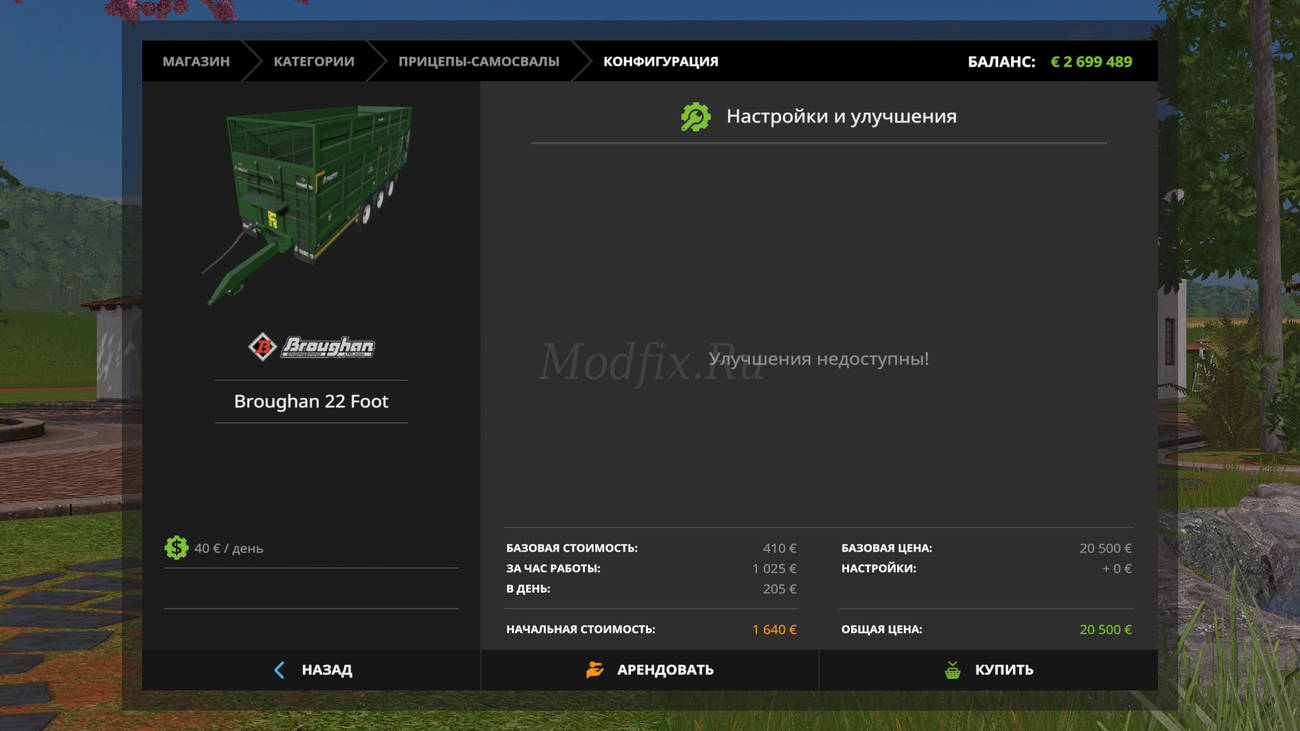Click the balance amount € 2 699 489

(x=1091, y=61)
